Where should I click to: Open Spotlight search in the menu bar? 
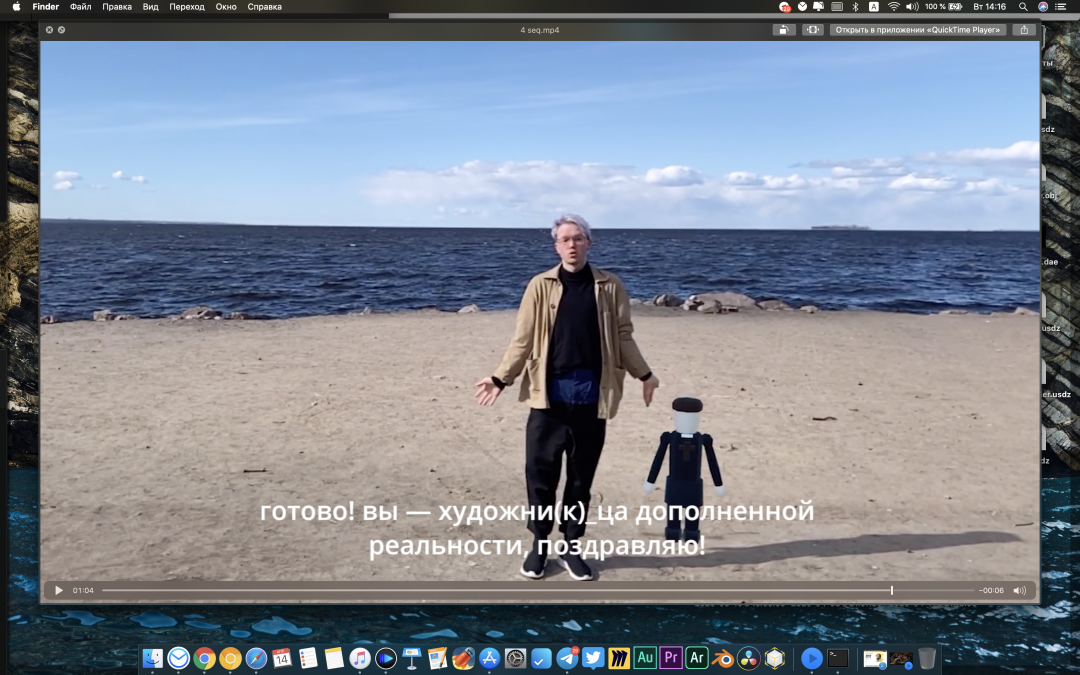pyautogui.click(x=1023, y=6)
